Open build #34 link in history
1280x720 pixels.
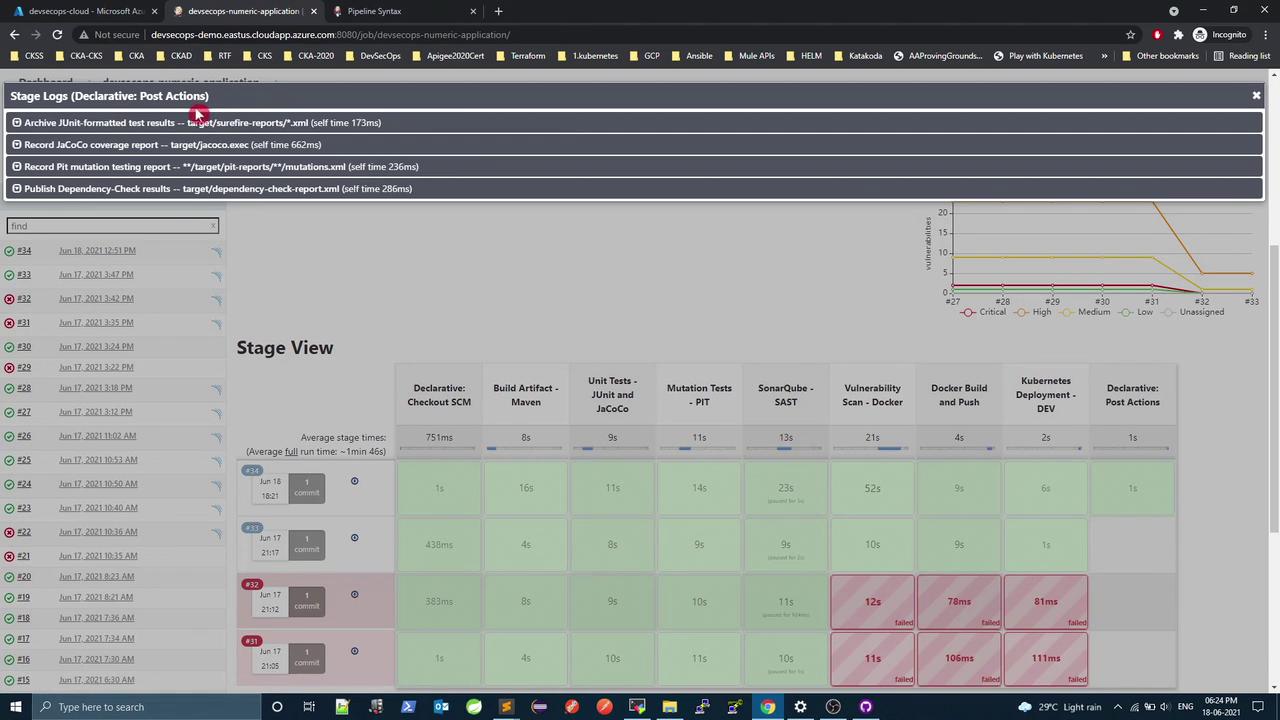click(24, 251)
